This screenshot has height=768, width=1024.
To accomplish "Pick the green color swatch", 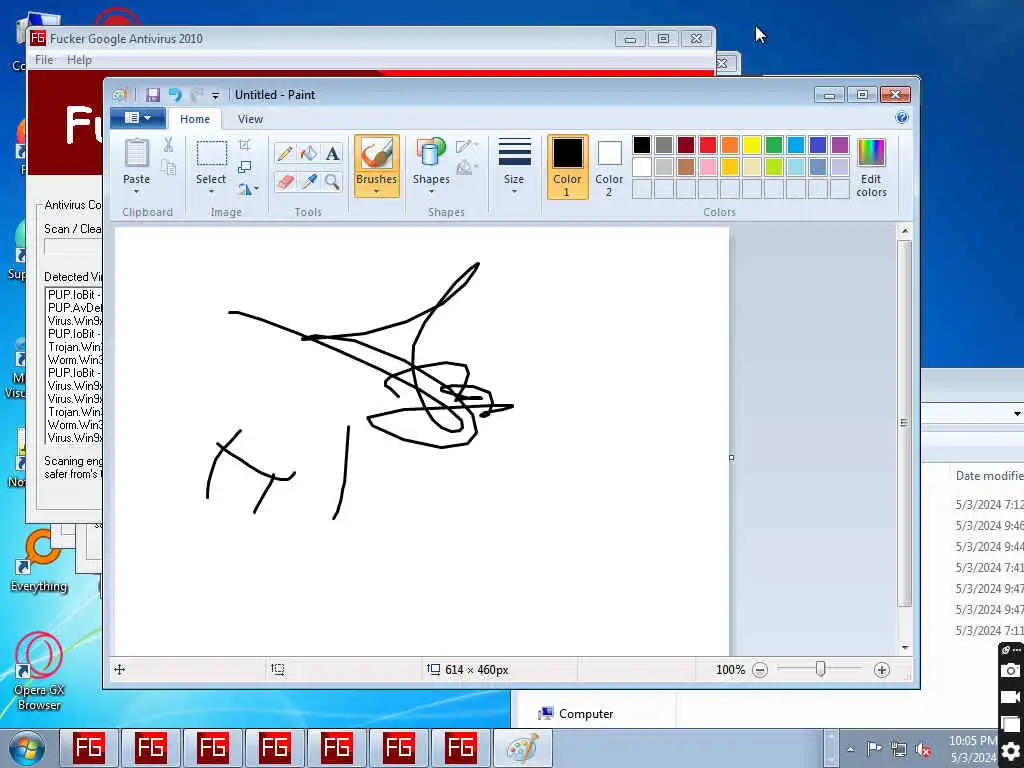I will click(773, 145).
